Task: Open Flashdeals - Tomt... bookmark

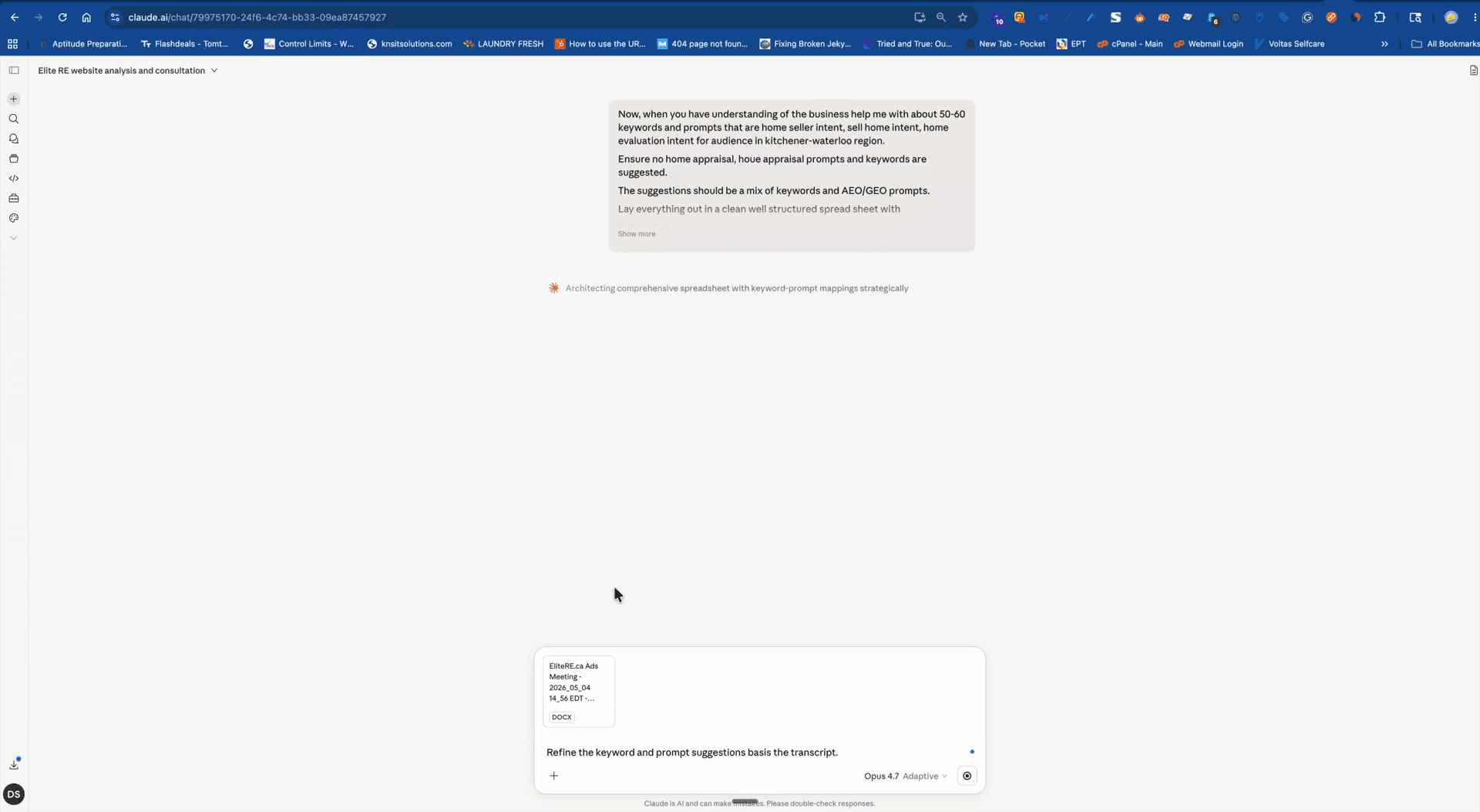Action: (x=185, y=44)
